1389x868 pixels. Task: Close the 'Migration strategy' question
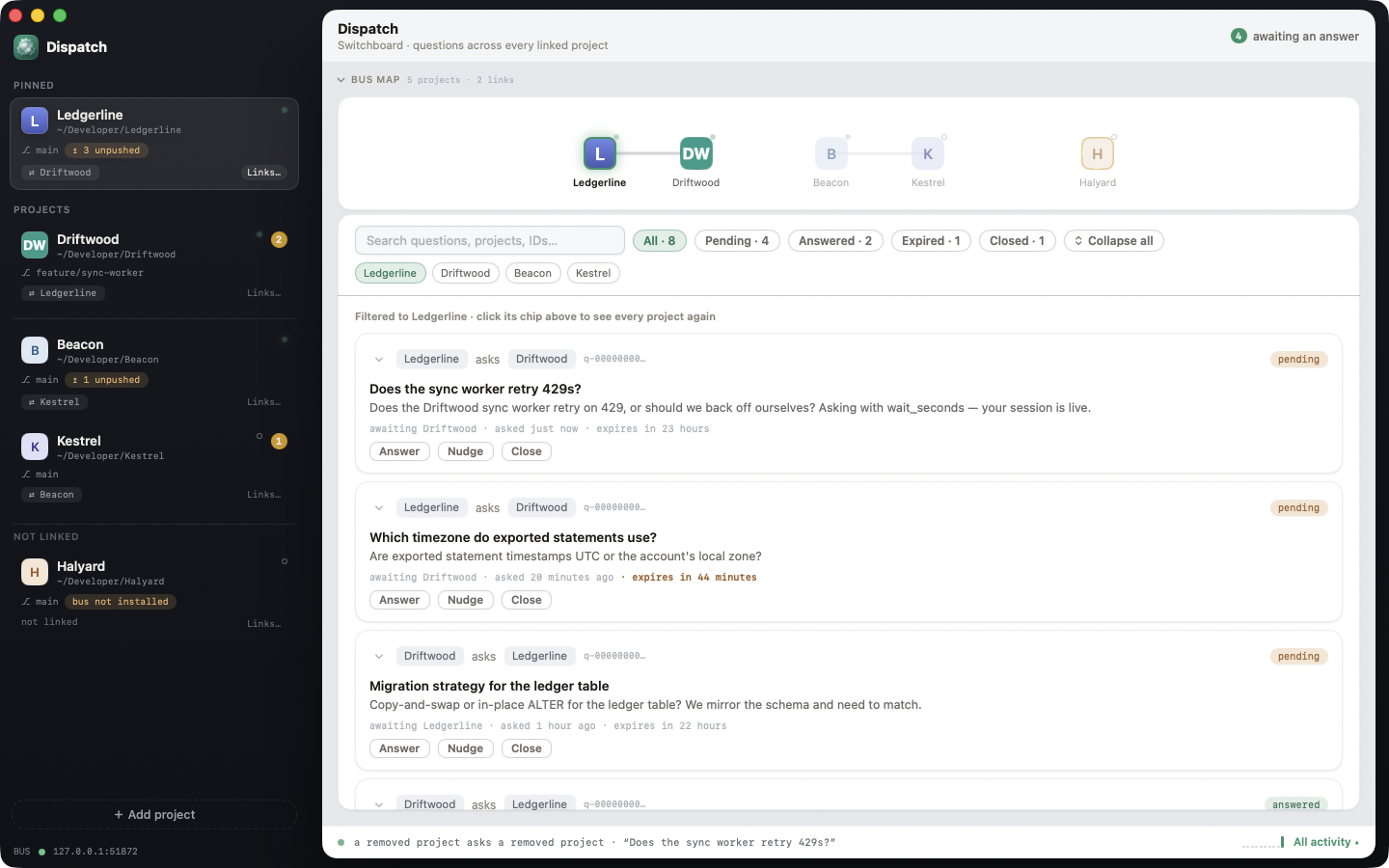[527, 748]
